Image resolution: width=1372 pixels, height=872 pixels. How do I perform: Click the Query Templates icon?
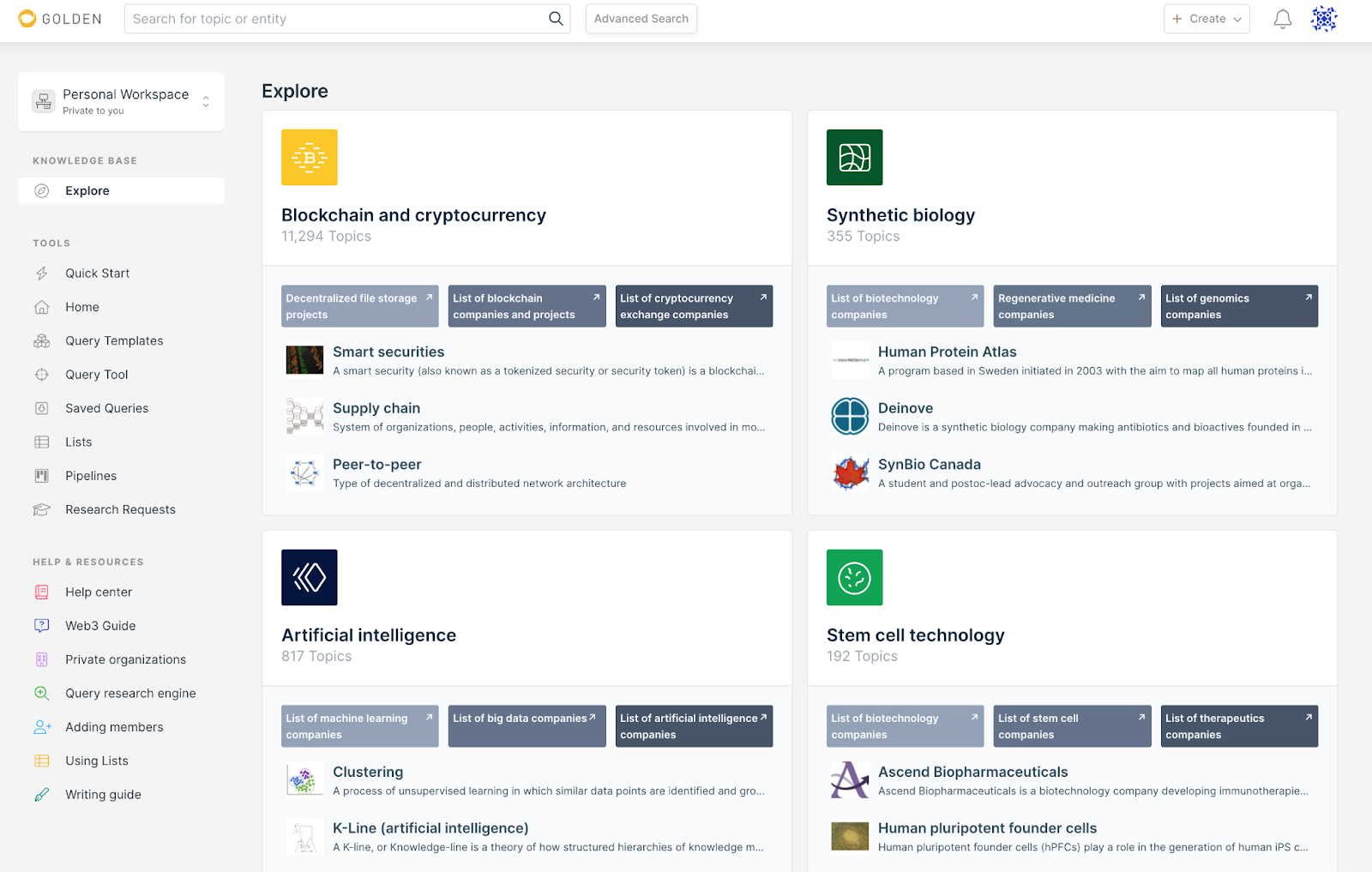coord(41,341)
